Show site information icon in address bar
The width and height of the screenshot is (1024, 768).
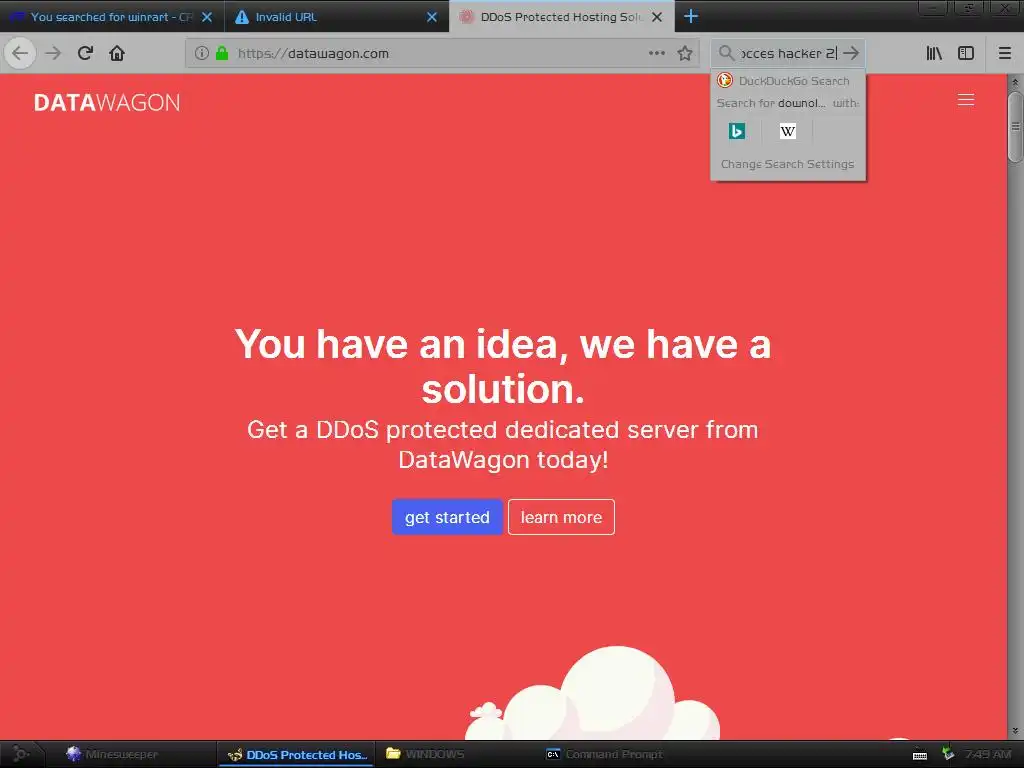pos(202,53)
